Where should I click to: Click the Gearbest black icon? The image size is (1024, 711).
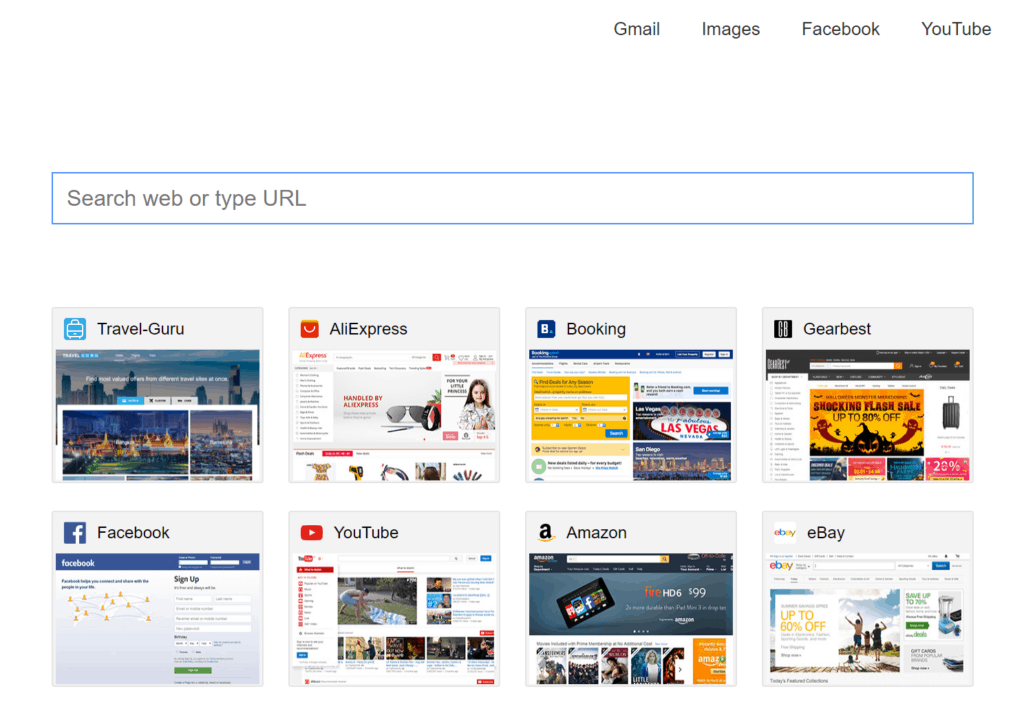(x=783, y=329)
